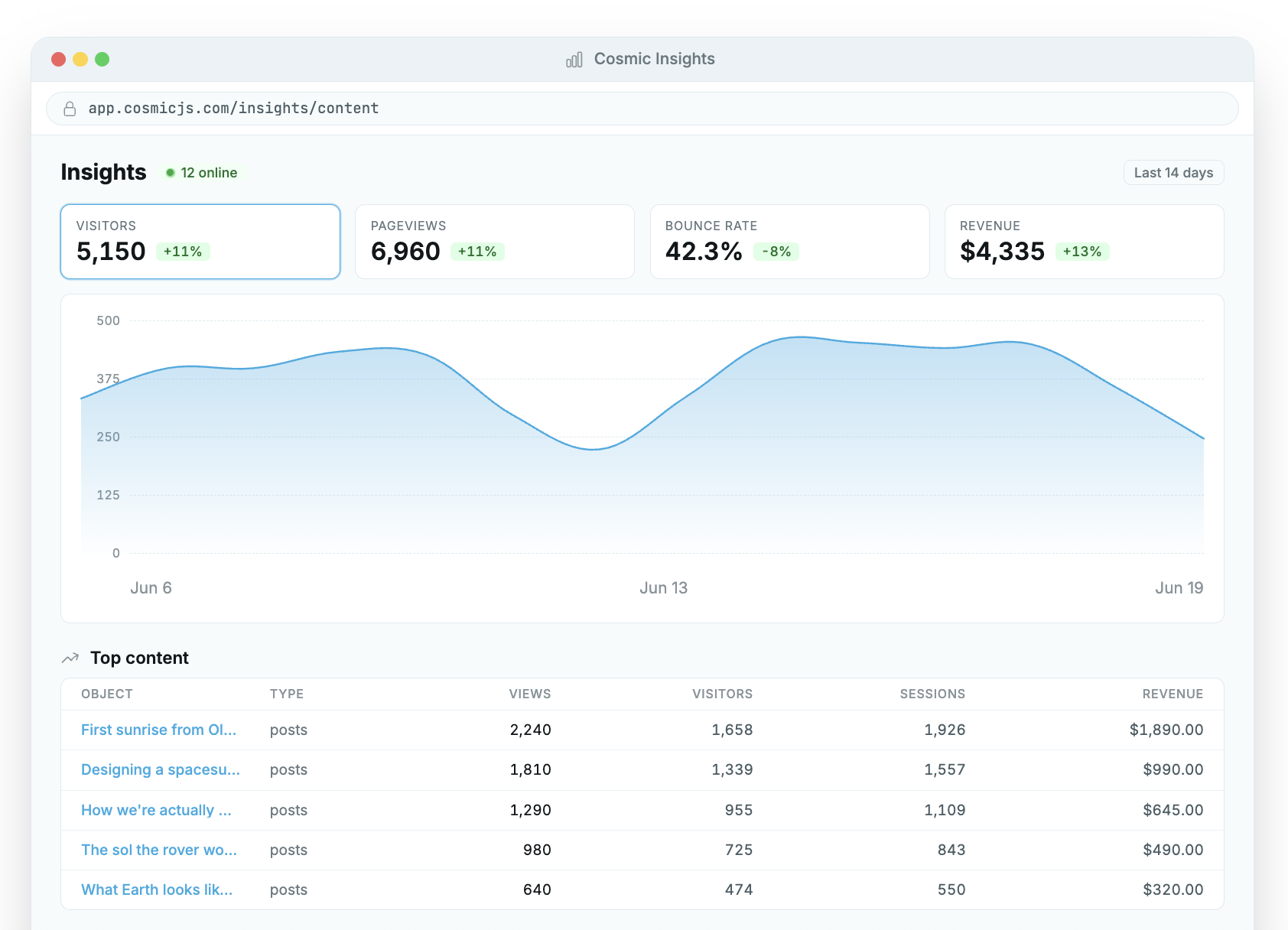Select the Pageviews metric card
1288x930 pixels.
click(495, 242)
